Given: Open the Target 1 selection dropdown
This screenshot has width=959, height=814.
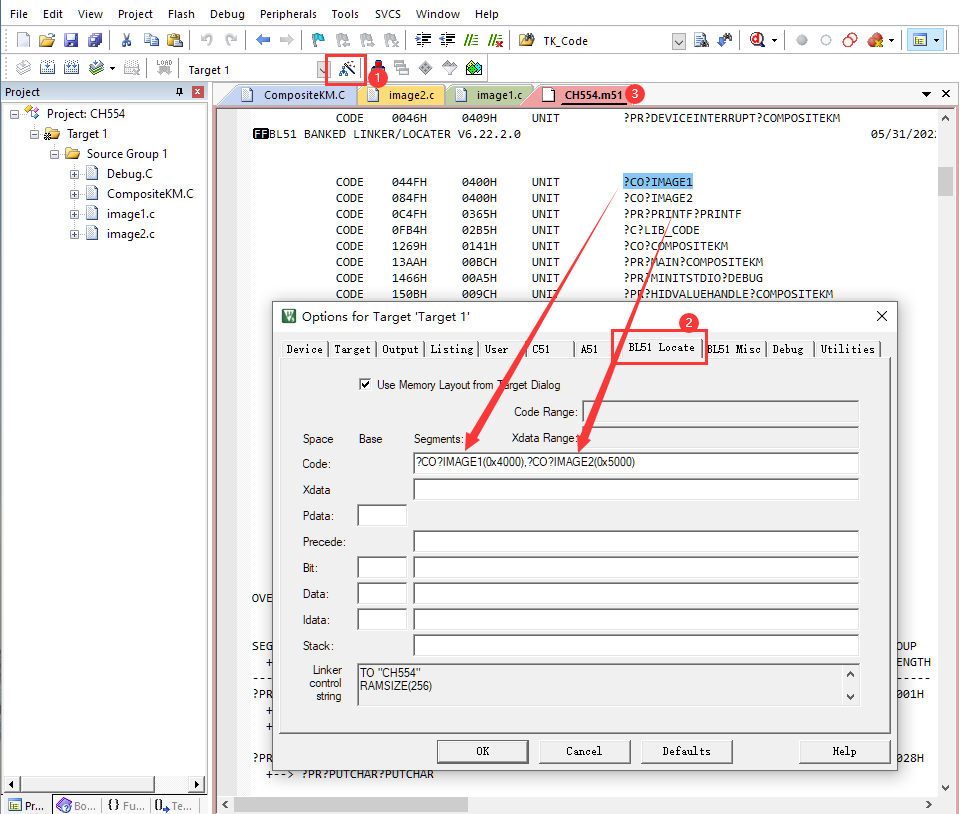Looking at the screenshot, I should pos(322,70).
